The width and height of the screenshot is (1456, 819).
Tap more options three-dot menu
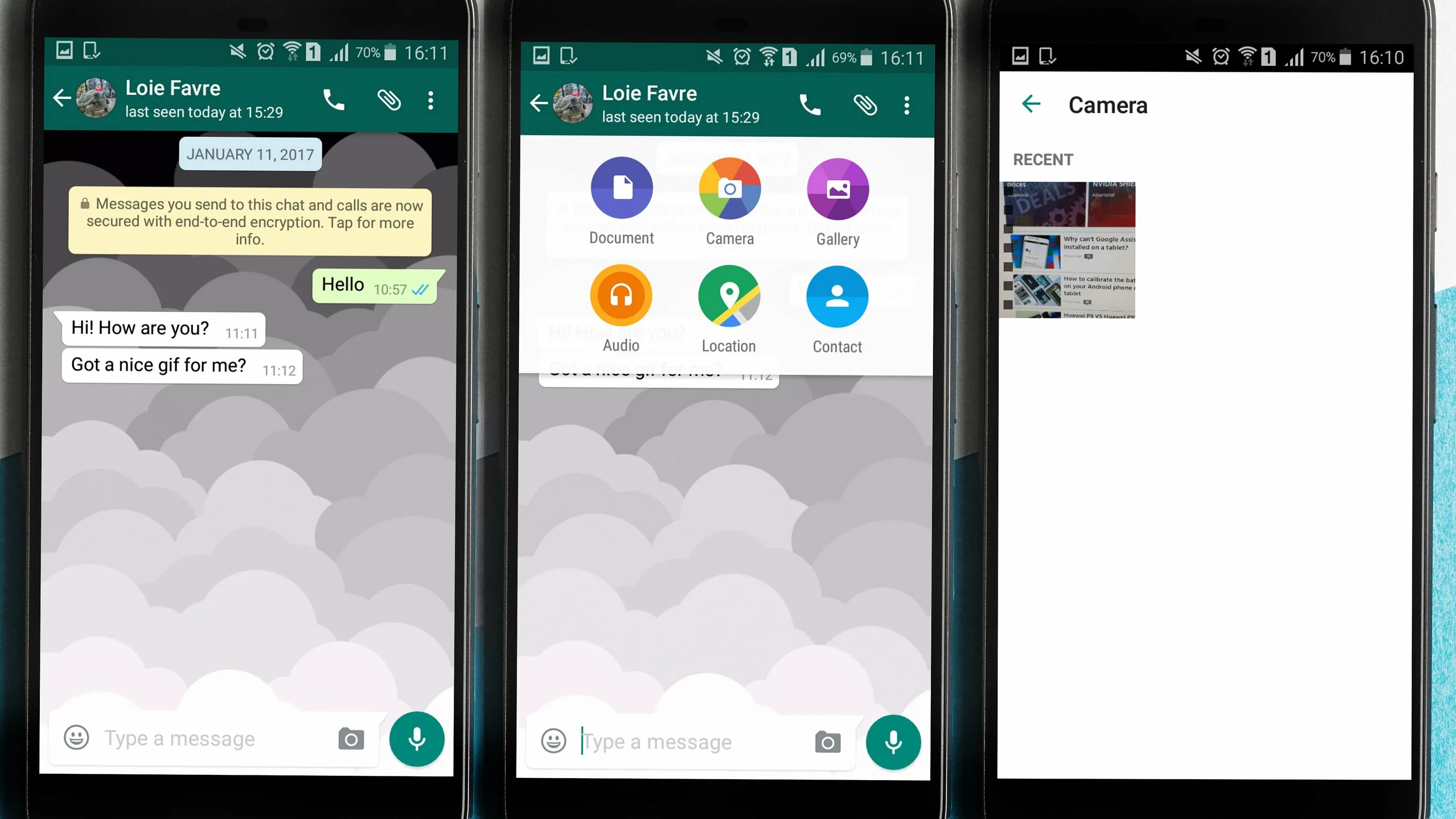pos(431,99)
